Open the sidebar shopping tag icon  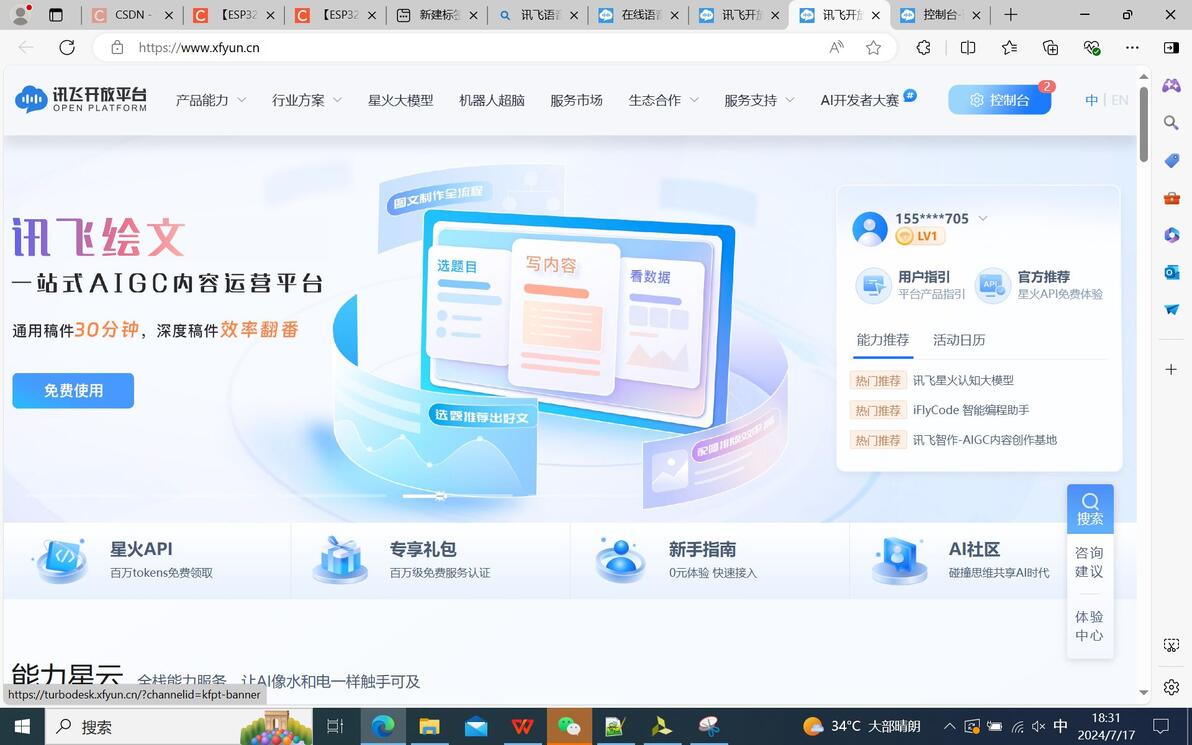(1171, 160)
